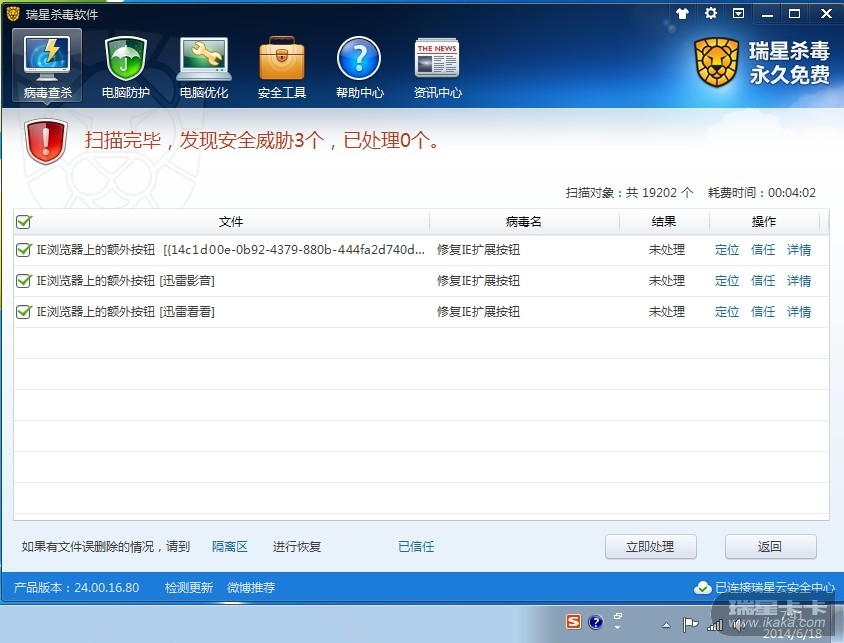844x643 pixels.
Task: Click the skin (shirt) icon in title bar
Action: tap(683, 14)
